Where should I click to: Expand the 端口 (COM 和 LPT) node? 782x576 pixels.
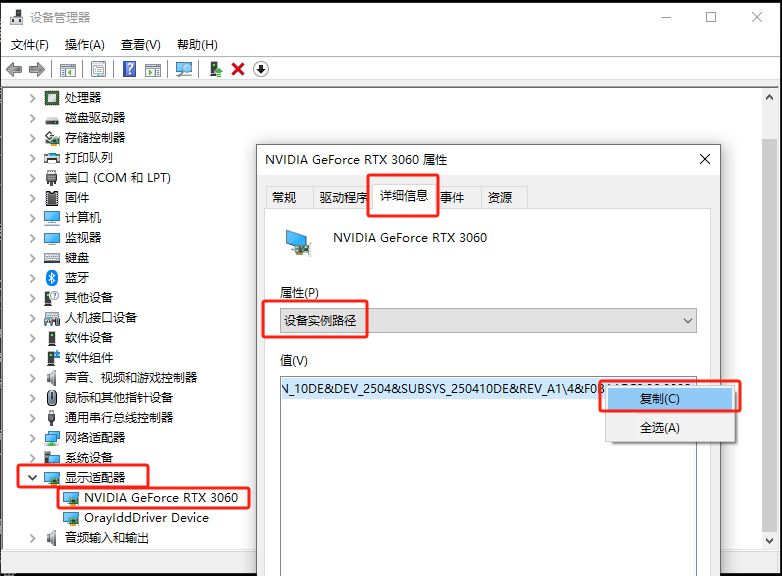point(32,178)
